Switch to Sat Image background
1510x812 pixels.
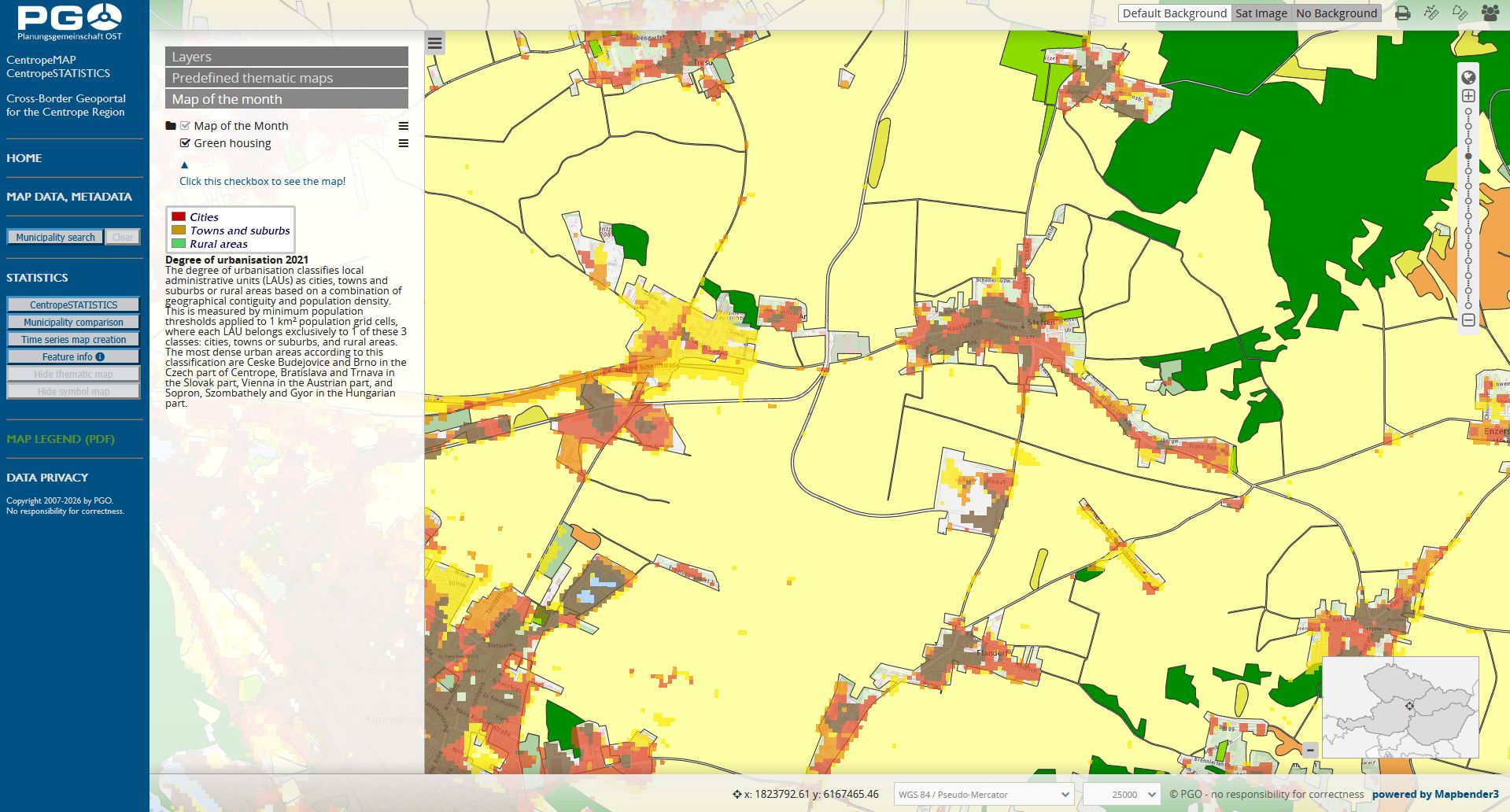click(1261, 13)
